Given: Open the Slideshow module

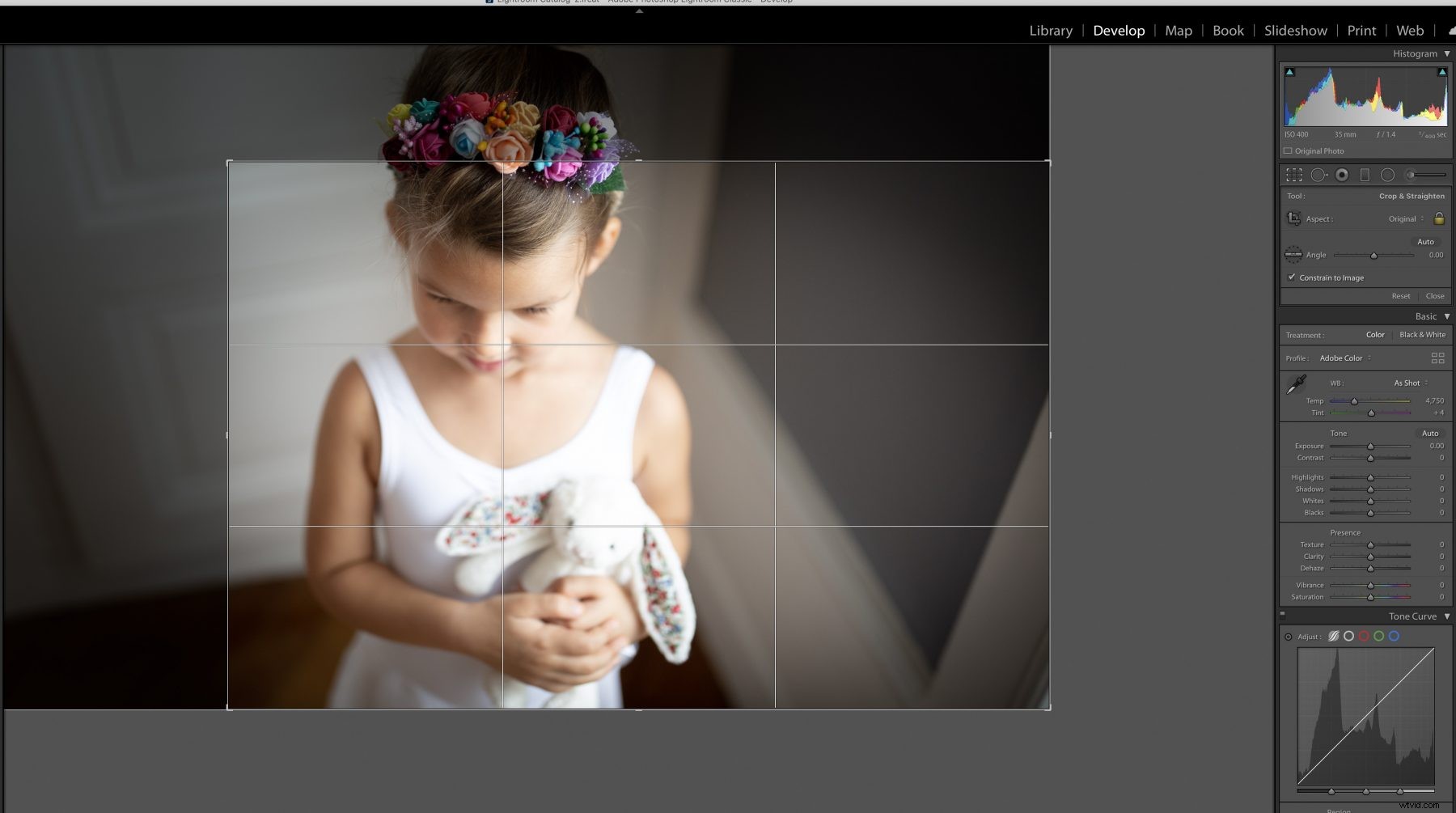Looking at the screenshot, I should (x=1295, y=30).
